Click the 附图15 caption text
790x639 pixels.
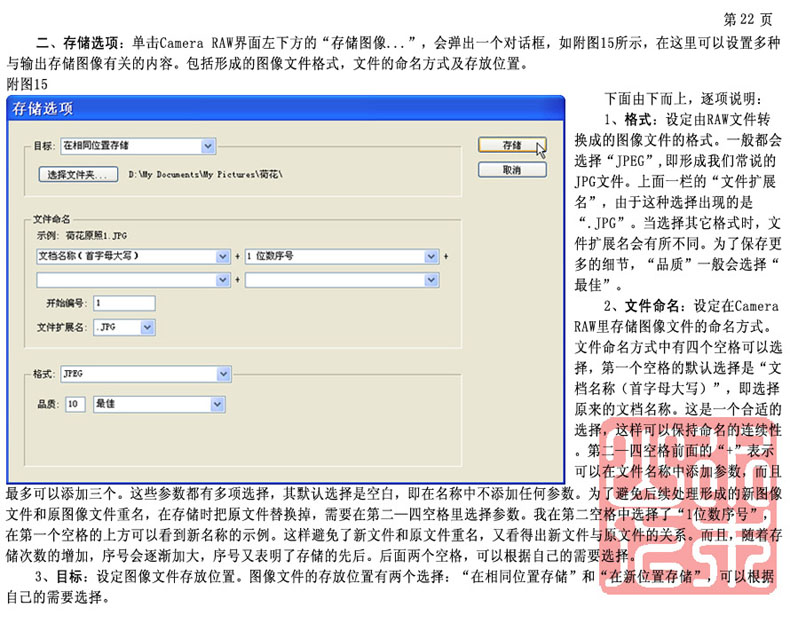(x=27, y=84)
